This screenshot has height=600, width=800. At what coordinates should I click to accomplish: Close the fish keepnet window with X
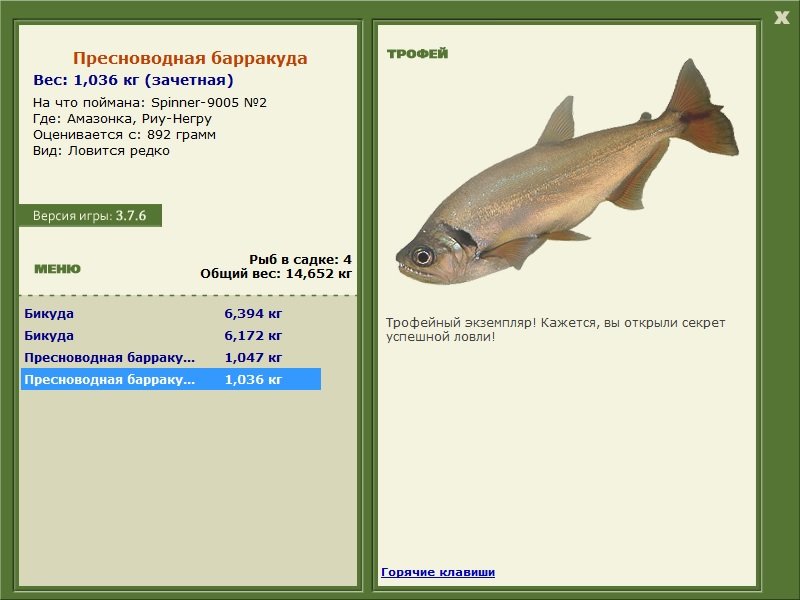pyautogui.click(x=781, y=18)
